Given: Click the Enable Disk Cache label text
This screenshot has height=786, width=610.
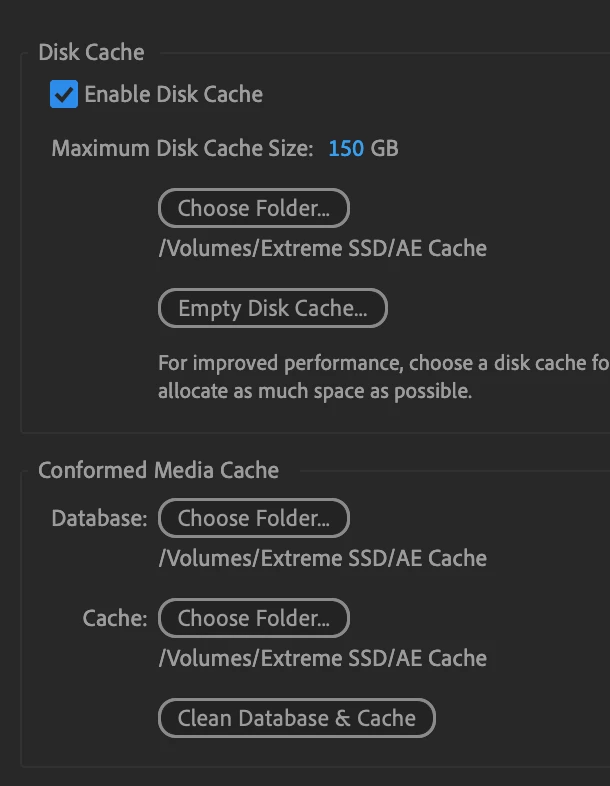Looking at the screenshot, I should [x=173, y=95].
